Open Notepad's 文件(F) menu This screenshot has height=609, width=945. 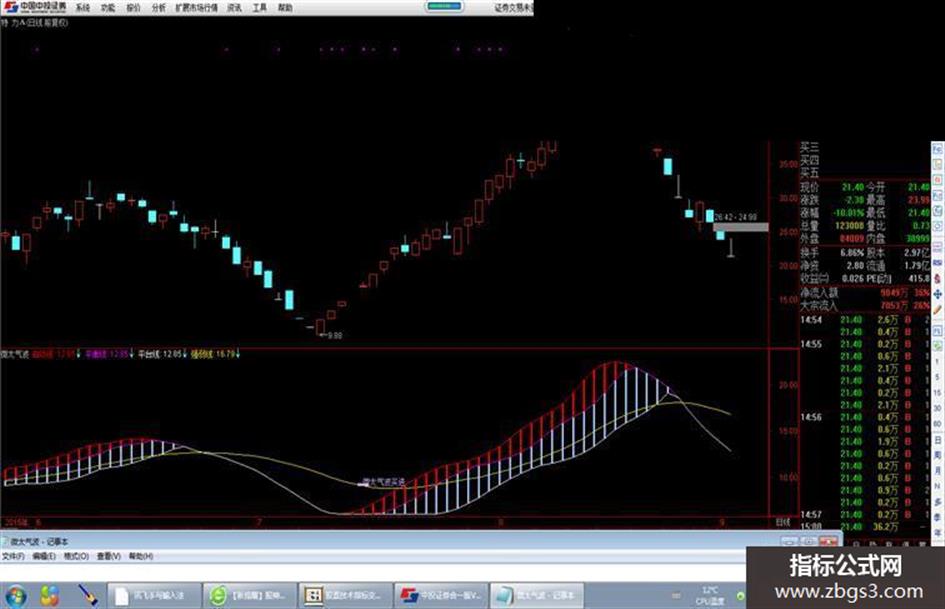coord(13,556)
